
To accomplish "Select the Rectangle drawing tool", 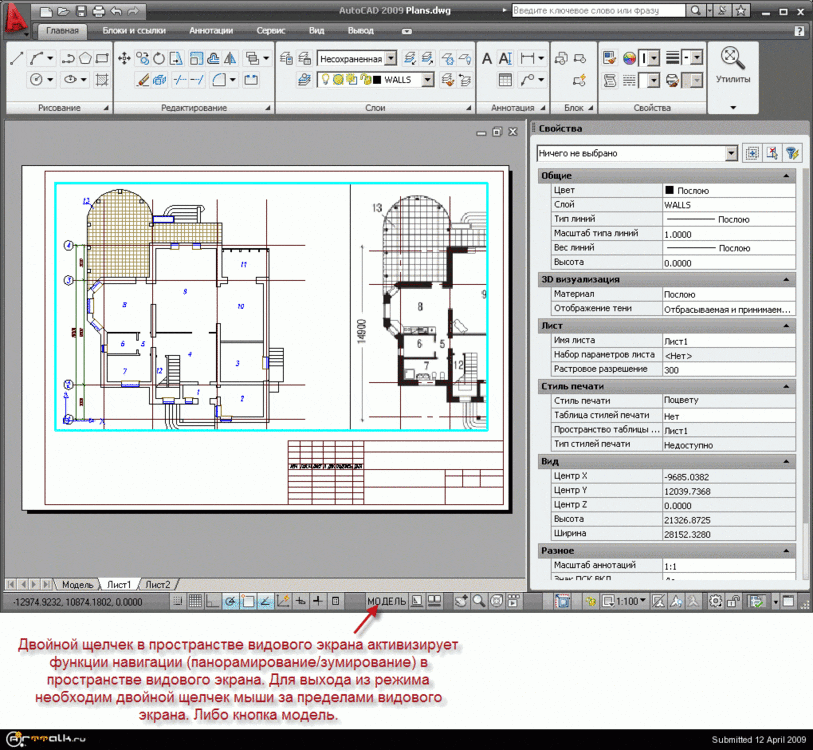I will point(102,58).
